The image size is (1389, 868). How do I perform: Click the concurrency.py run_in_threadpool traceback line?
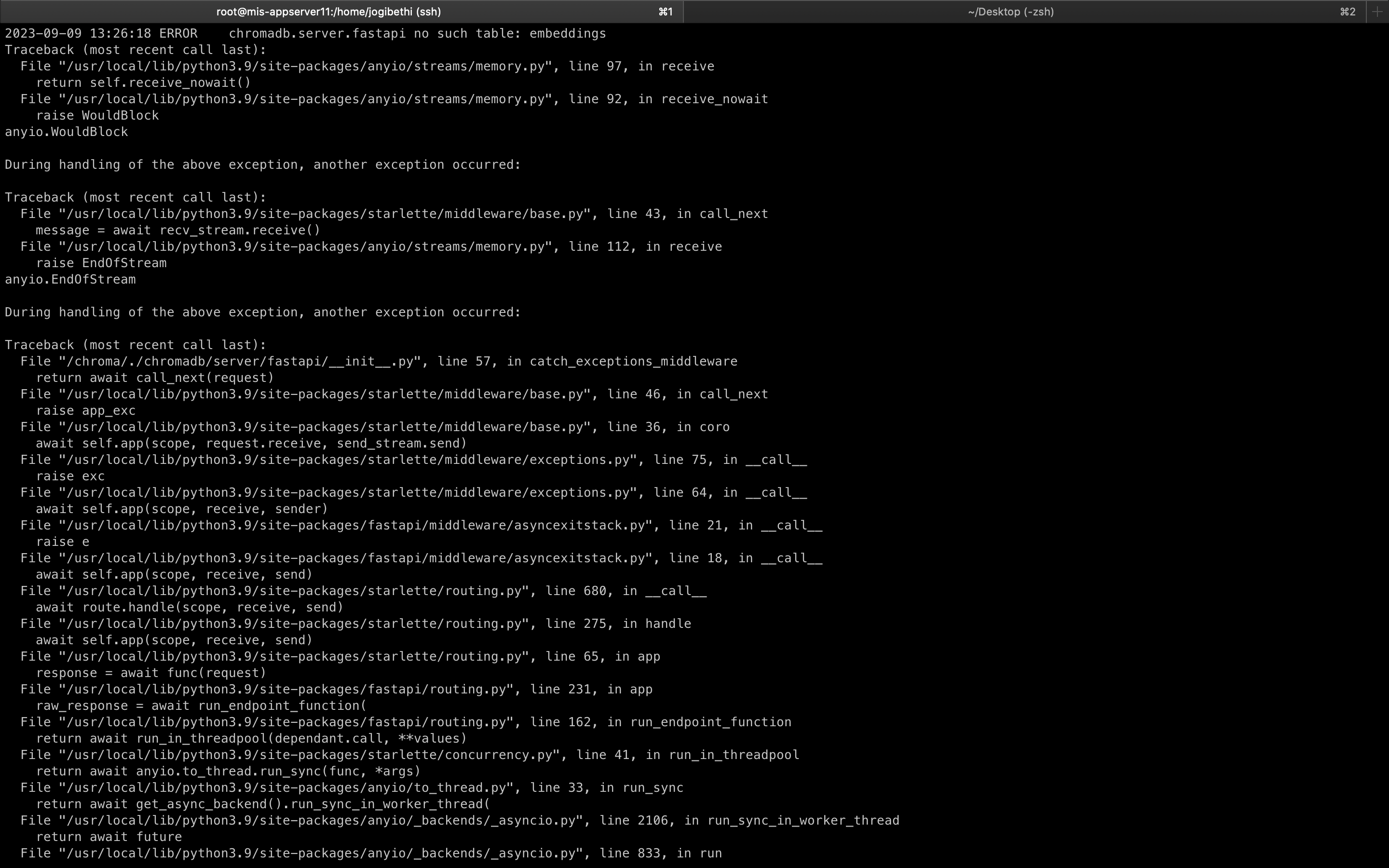(410, 755)
